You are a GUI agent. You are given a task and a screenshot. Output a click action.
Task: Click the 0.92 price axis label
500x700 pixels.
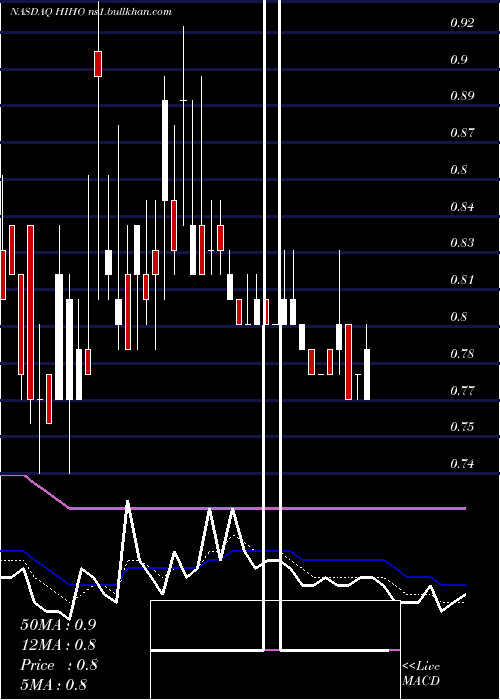[462, 23]
